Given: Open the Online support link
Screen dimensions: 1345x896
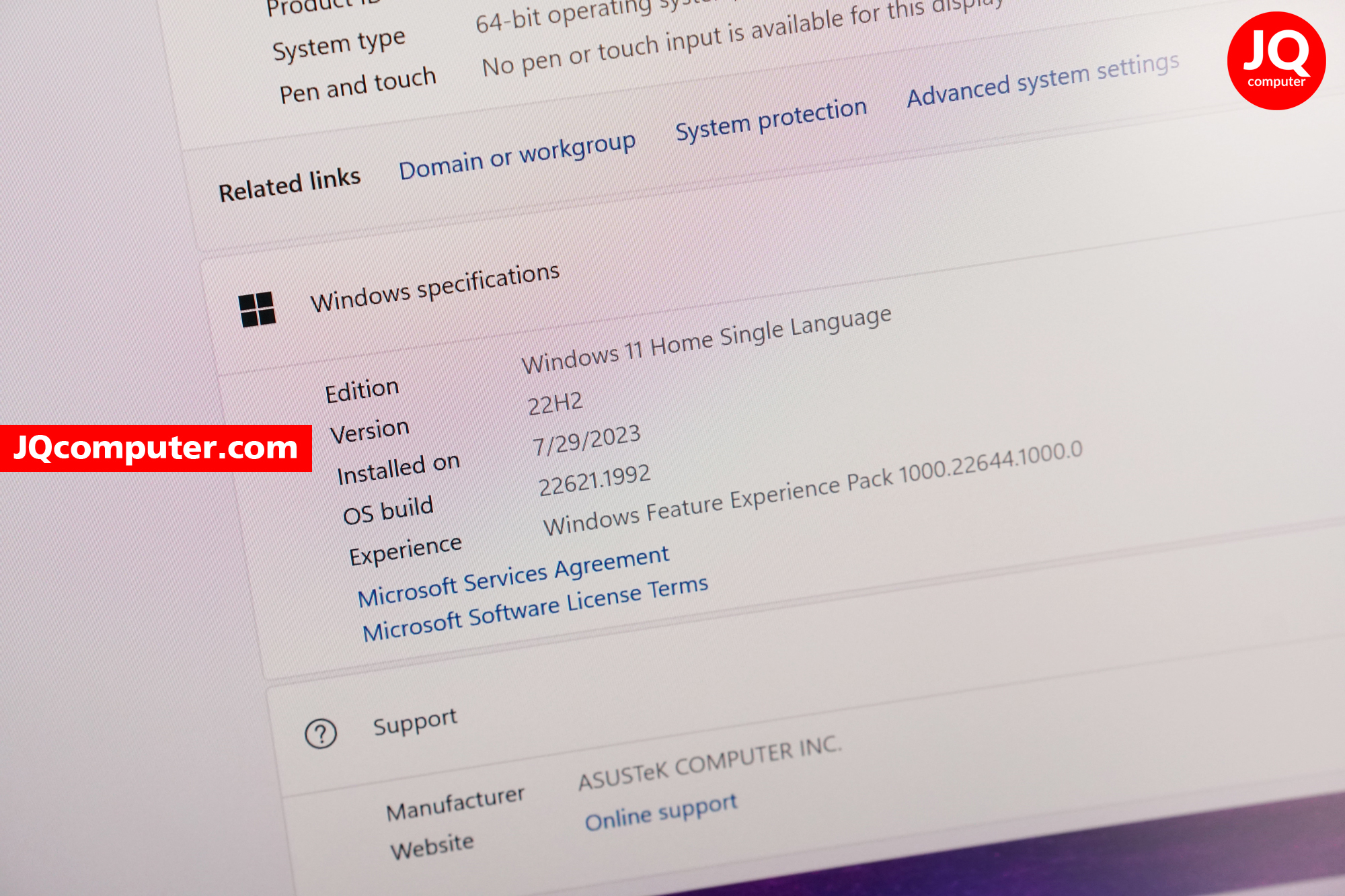Looking at the screenshot, I should [661, 811].
